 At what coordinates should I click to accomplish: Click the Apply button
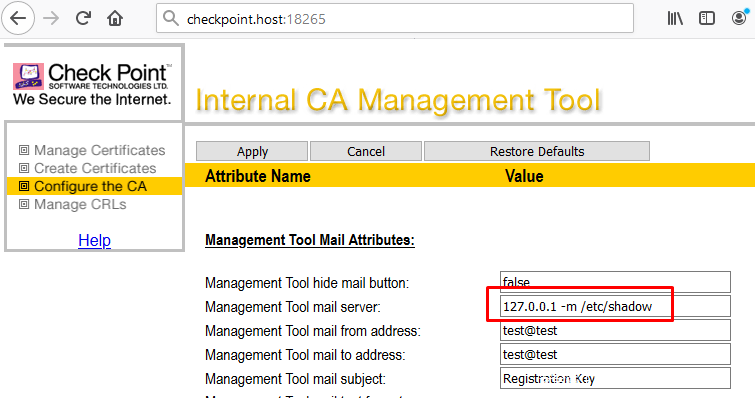point(252,151)
